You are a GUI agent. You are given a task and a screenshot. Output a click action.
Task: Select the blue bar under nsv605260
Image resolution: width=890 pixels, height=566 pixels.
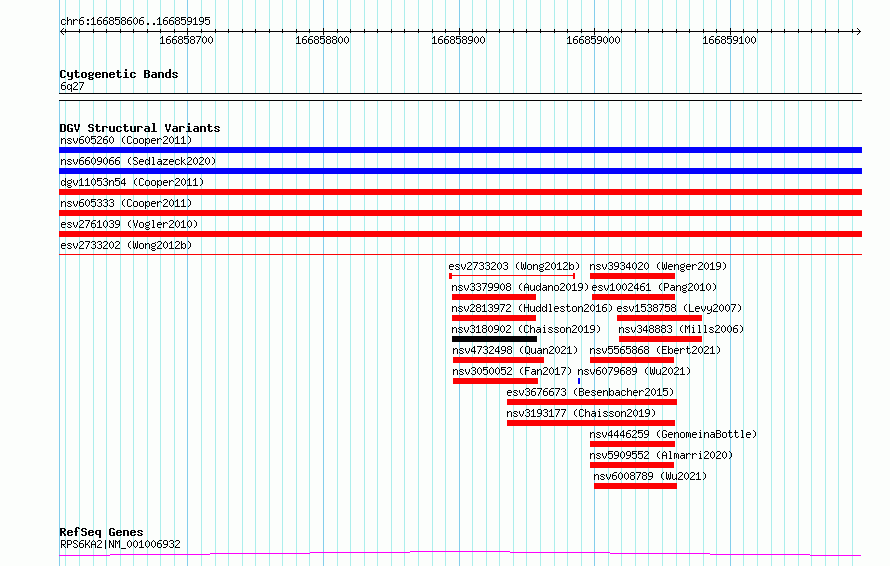point(460,150)
